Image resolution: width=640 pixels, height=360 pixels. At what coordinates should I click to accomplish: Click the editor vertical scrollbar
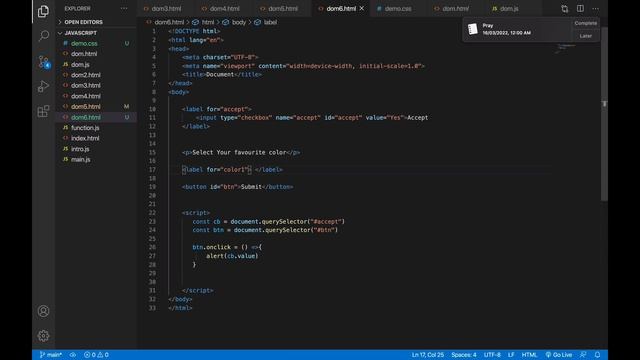[604, 114]
